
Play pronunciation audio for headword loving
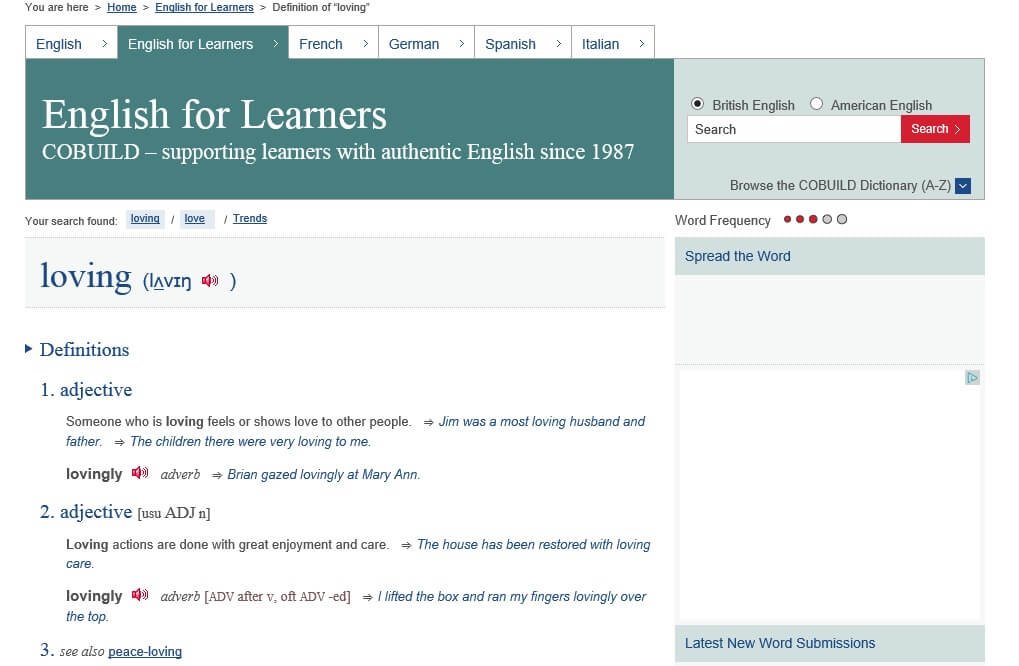(209, 281)
